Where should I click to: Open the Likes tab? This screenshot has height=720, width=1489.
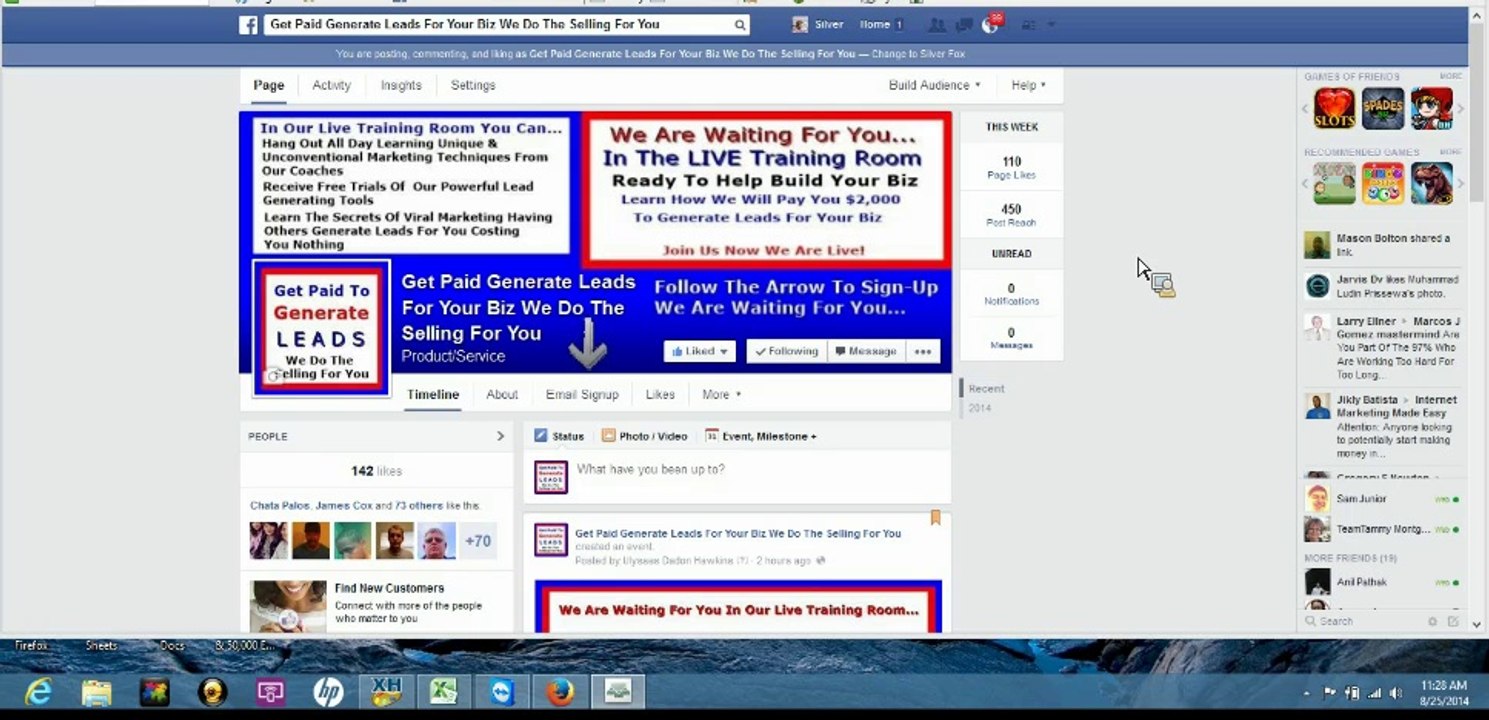(x=660, y=394)
